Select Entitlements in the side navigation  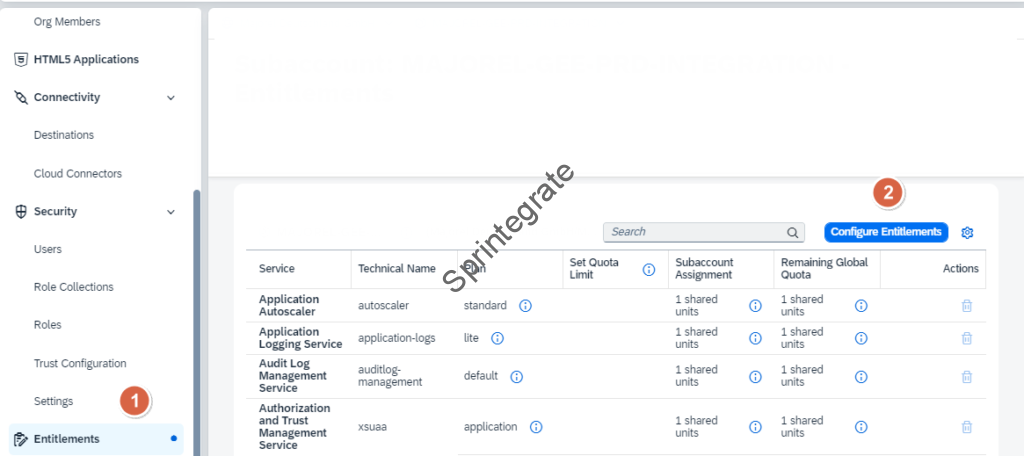click(66, 439)
